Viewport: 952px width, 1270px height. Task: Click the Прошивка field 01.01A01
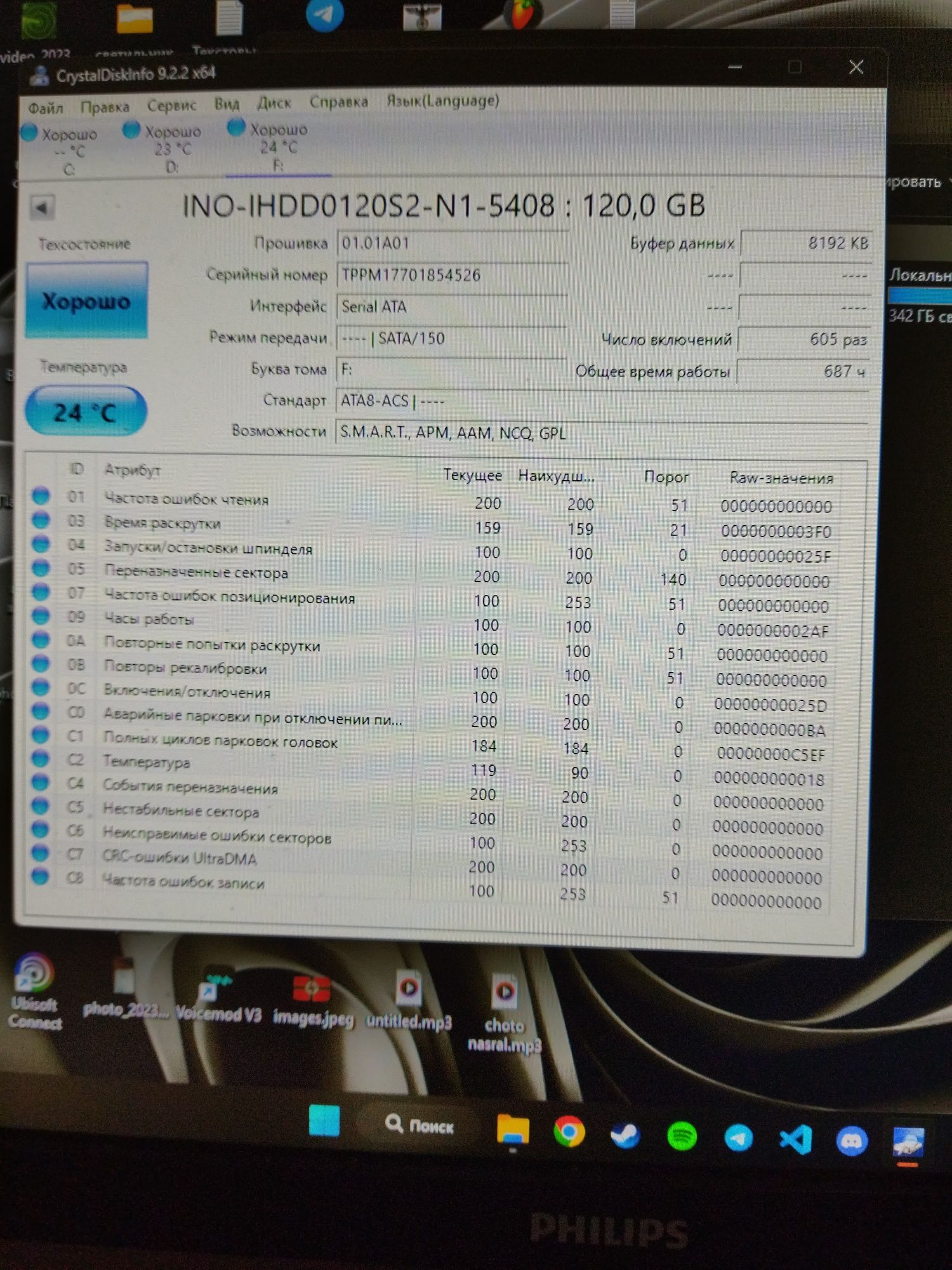tap(452, 244)
